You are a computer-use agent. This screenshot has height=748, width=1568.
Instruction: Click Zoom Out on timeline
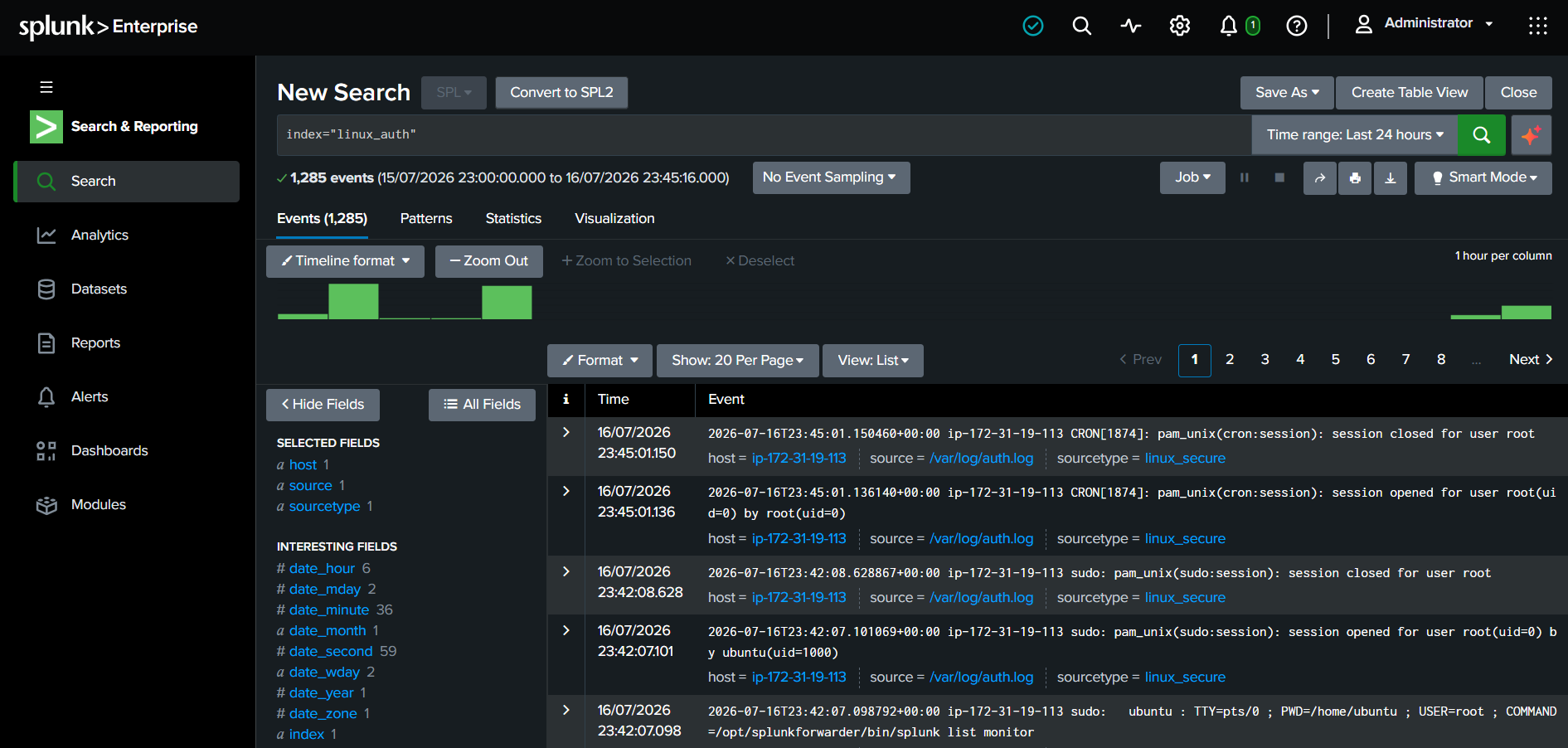[488, 261]
